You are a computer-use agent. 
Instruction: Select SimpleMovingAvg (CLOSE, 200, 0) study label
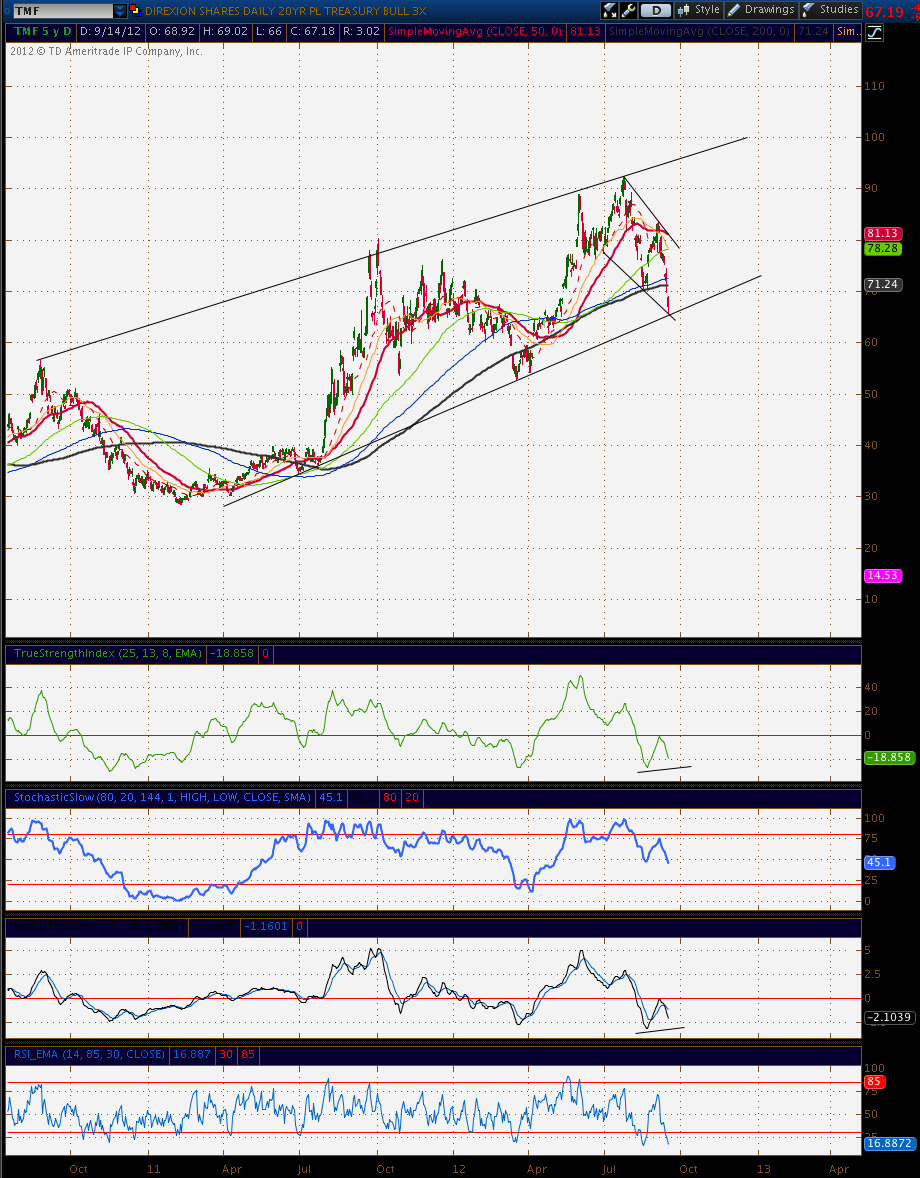(698, 32)
